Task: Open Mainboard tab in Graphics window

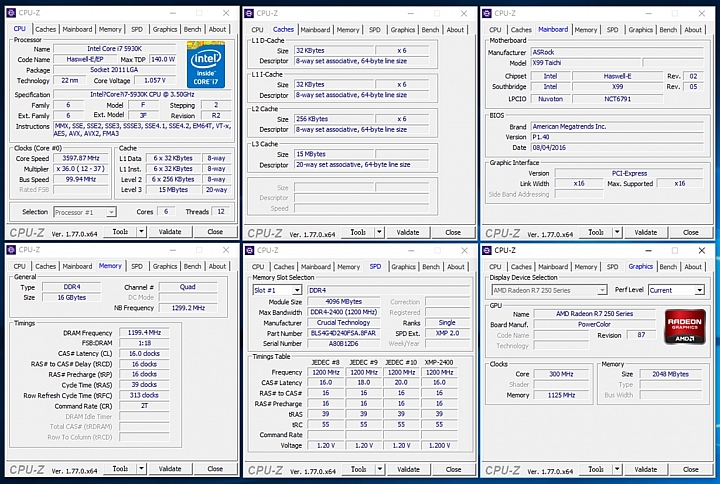Action: tap(553, 267)
